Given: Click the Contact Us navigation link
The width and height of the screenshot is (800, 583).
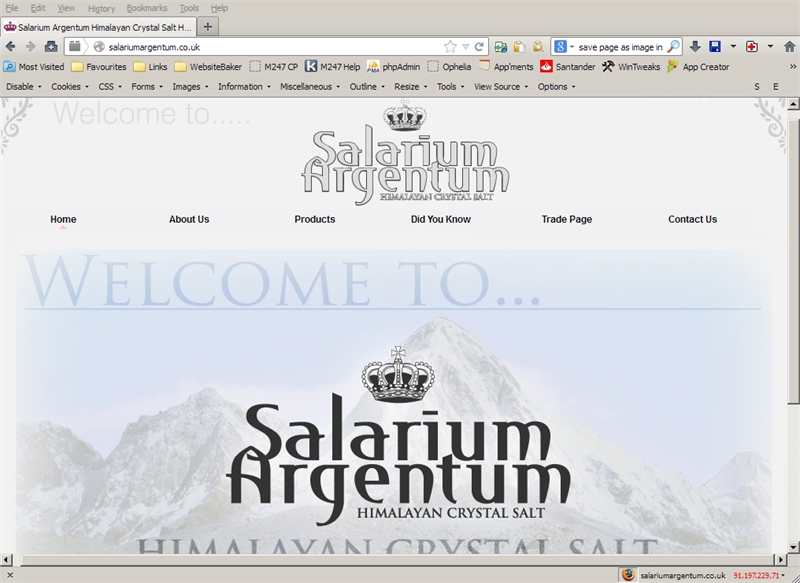Looking at the screenshot, I should pyautogui.click(x=692, y=219).
